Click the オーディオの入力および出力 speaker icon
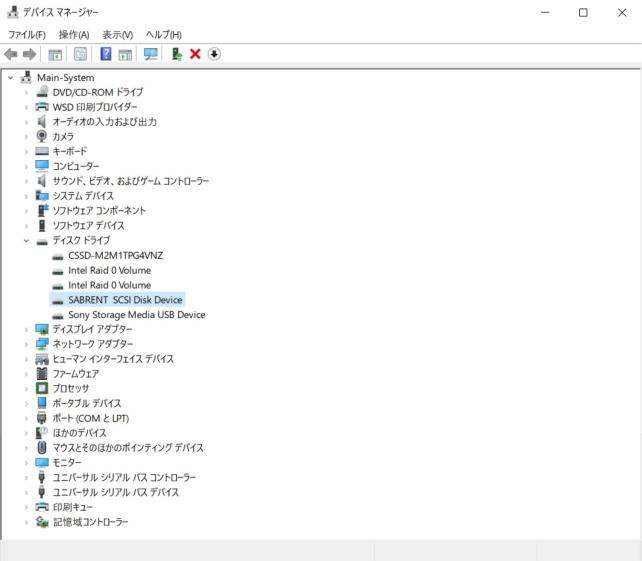The image size is (642, 561). pyautogui.click(x=42, y=122)
